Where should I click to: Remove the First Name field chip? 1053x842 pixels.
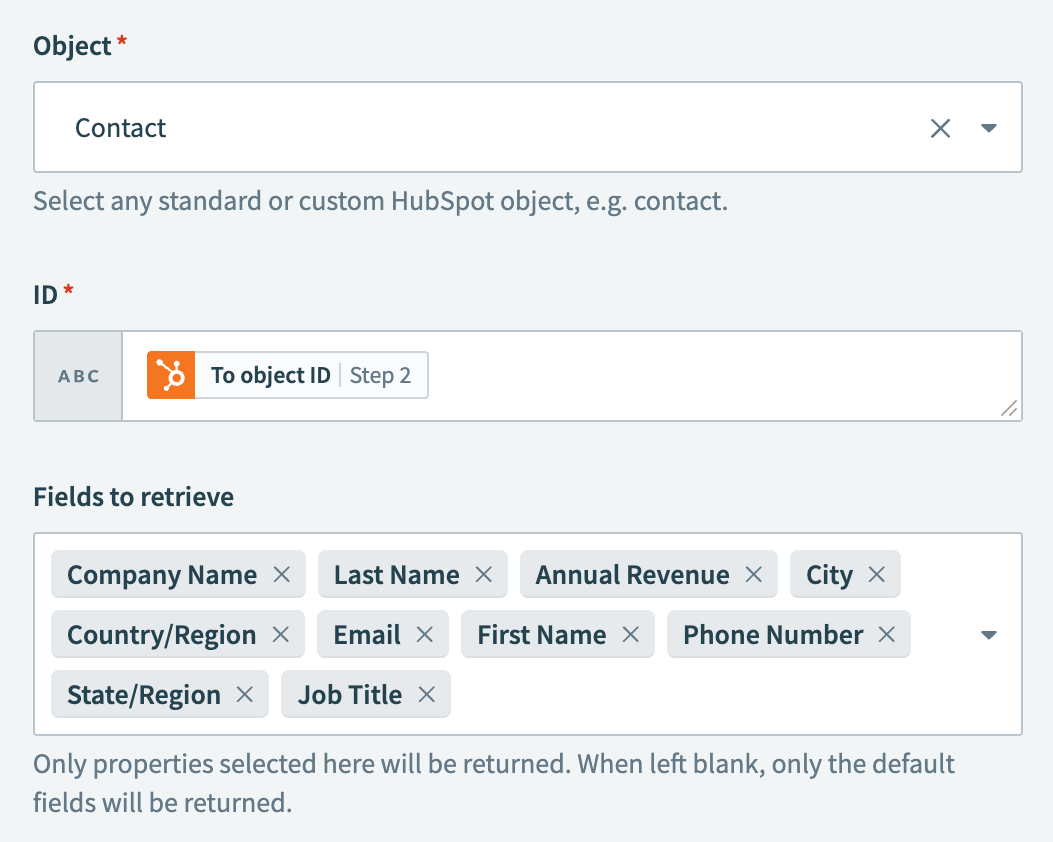[631, 634]
